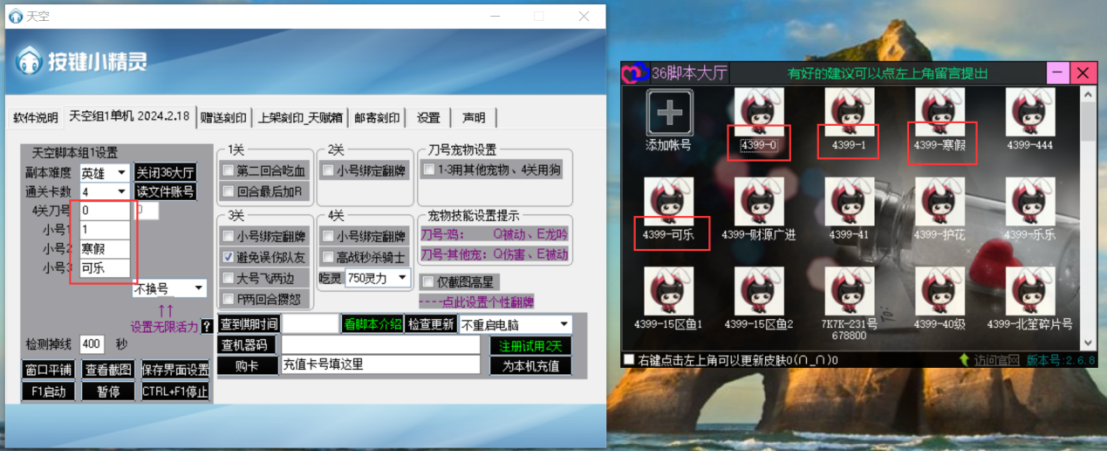The height and width of the screenshot is (451, 1108).
Task: Uncheck 避免误伤队友 option
Action: 229,257
